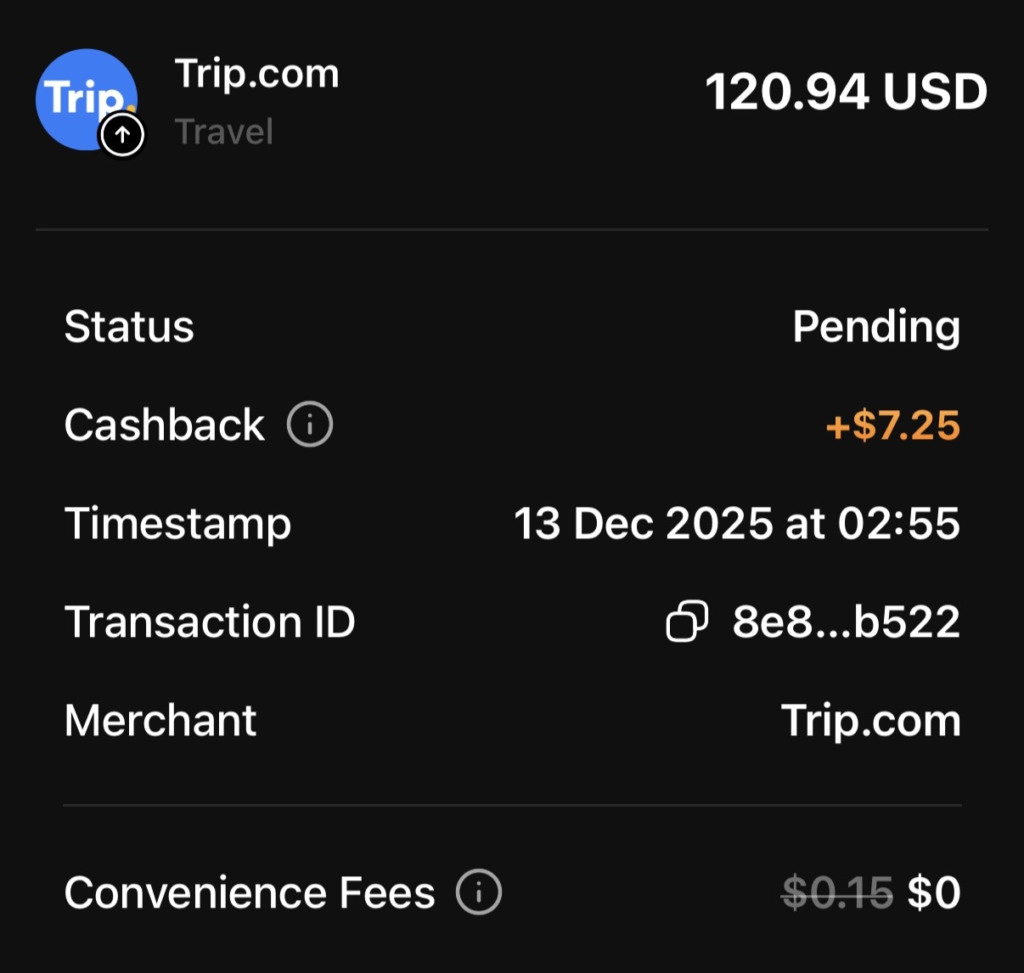Tap the $0 convenience fee amount
The image size is (1024, 973).
933,892
